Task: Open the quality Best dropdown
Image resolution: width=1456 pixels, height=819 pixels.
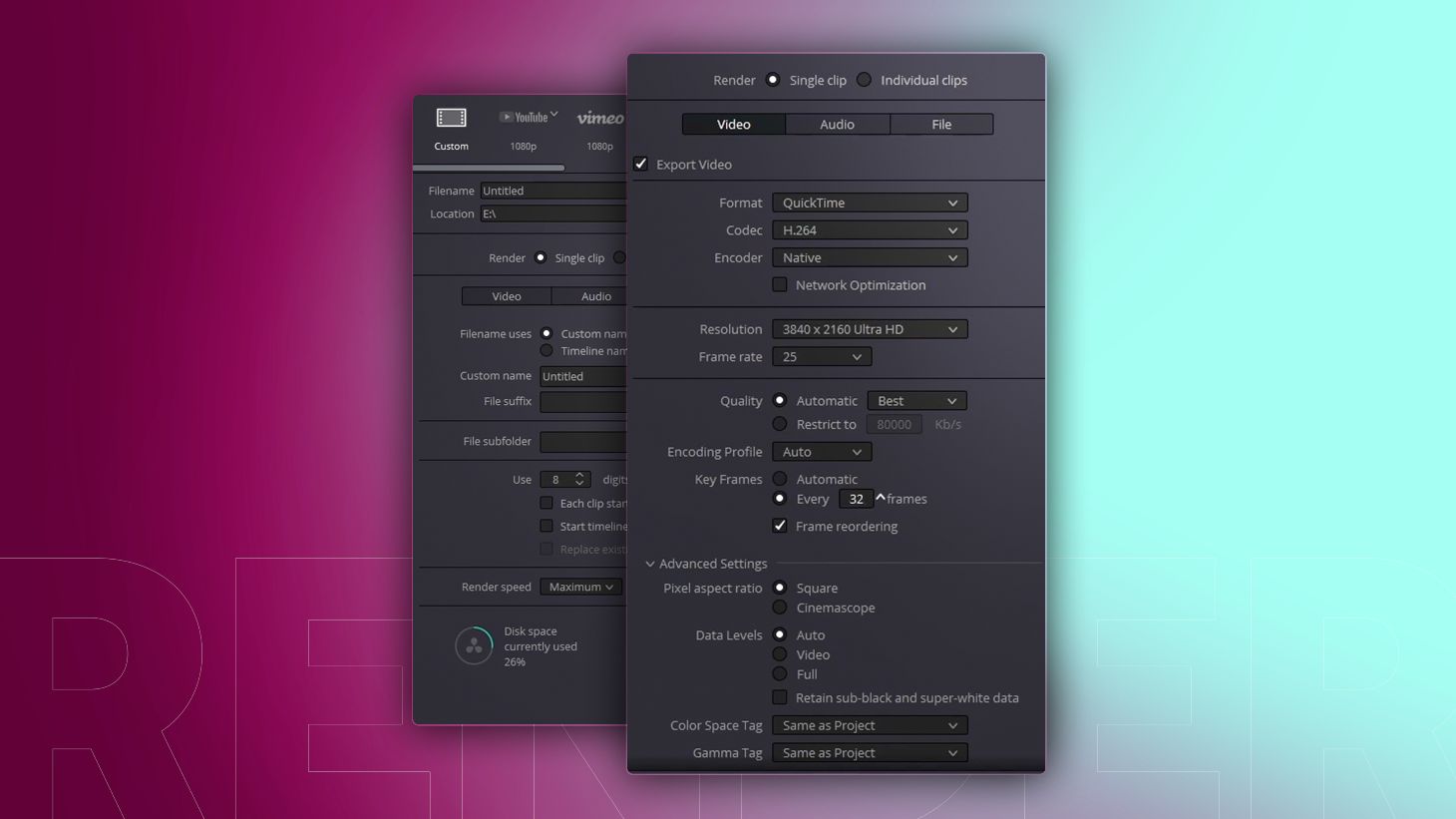Action: [x=916, y=401]
